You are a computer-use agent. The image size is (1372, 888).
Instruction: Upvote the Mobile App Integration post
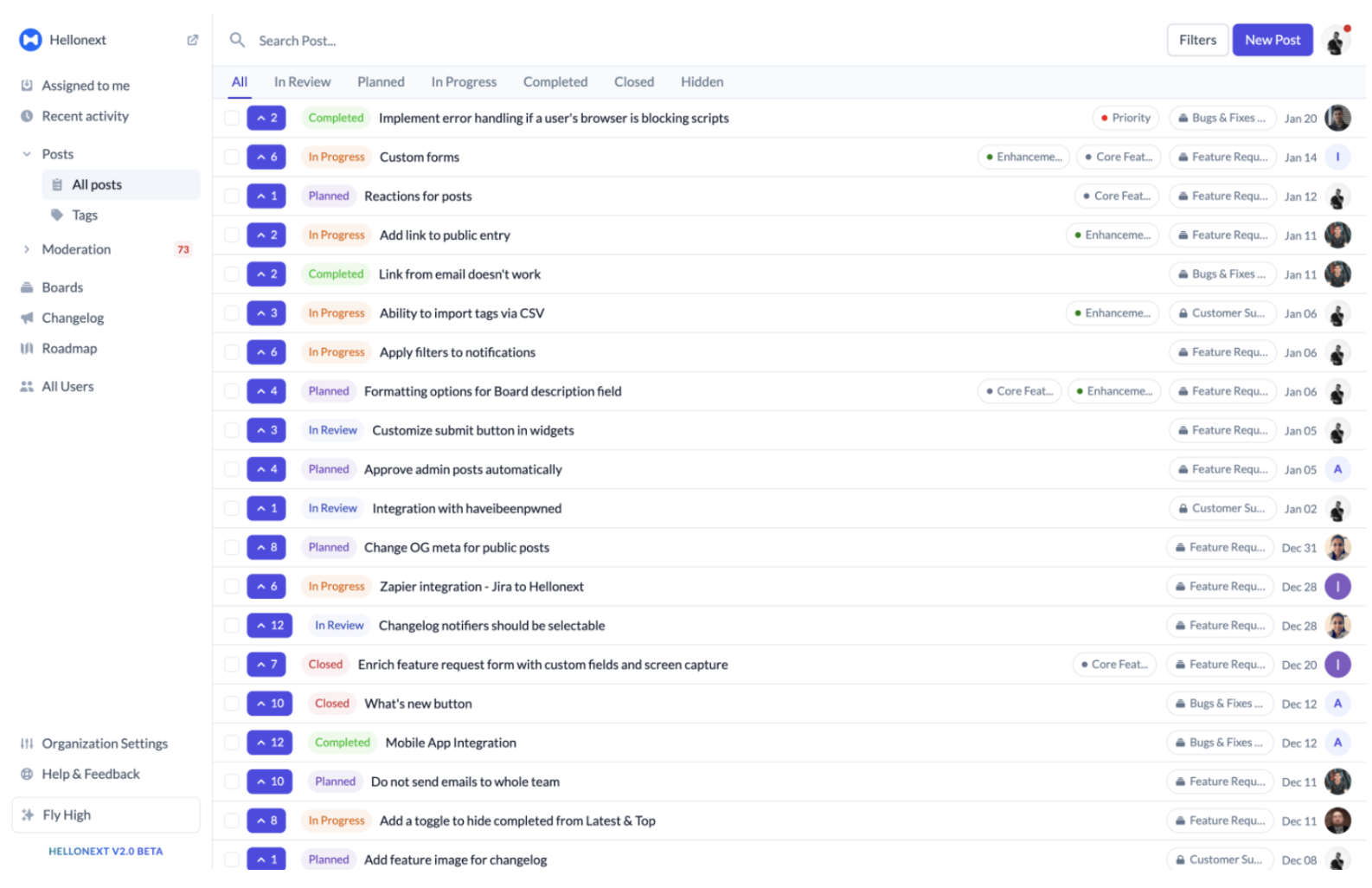point(270,743)
